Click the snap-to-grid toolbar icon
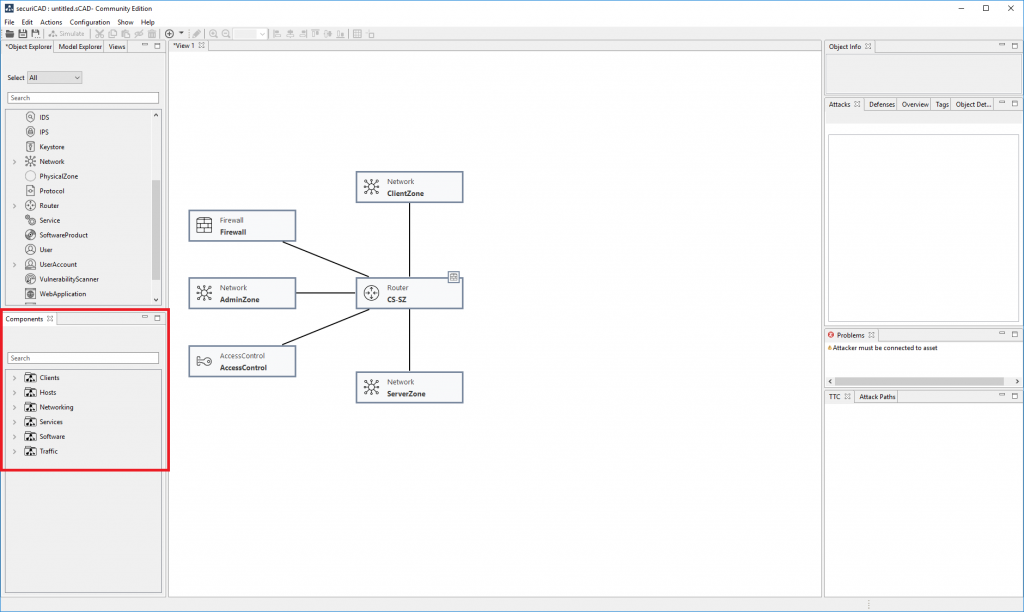1024x612 pixels. tap(370, 34)
